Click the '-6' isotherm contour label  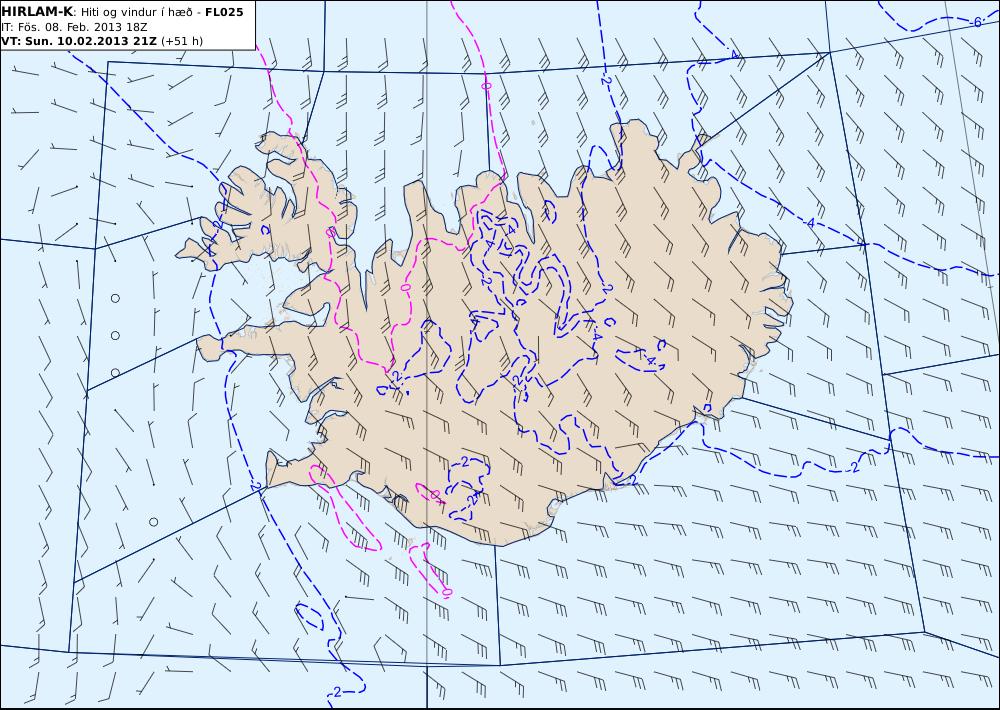pyautogui.click(x=975, y=22)
